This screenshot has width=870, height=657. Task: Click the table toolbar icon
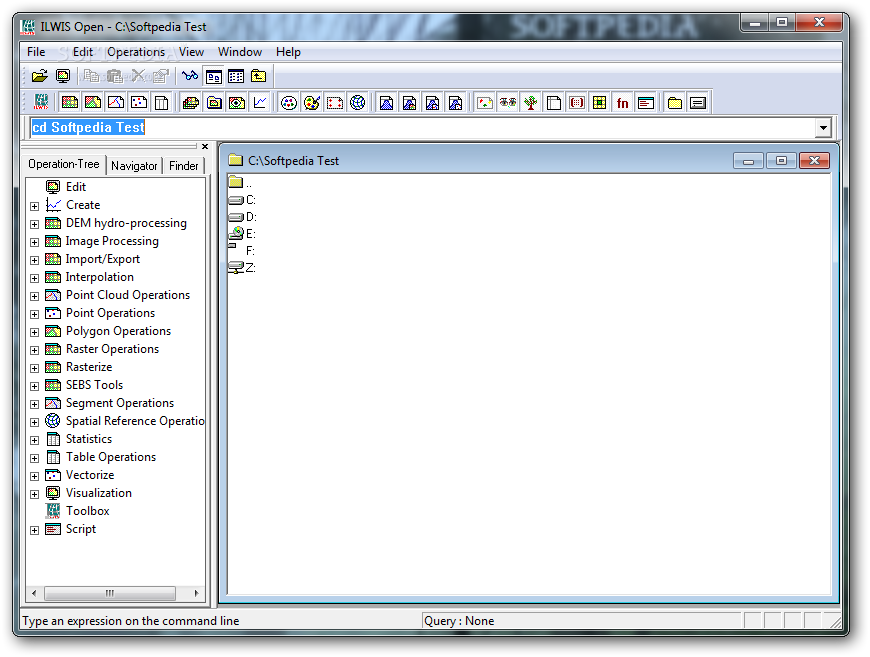(x=161, y=102)
